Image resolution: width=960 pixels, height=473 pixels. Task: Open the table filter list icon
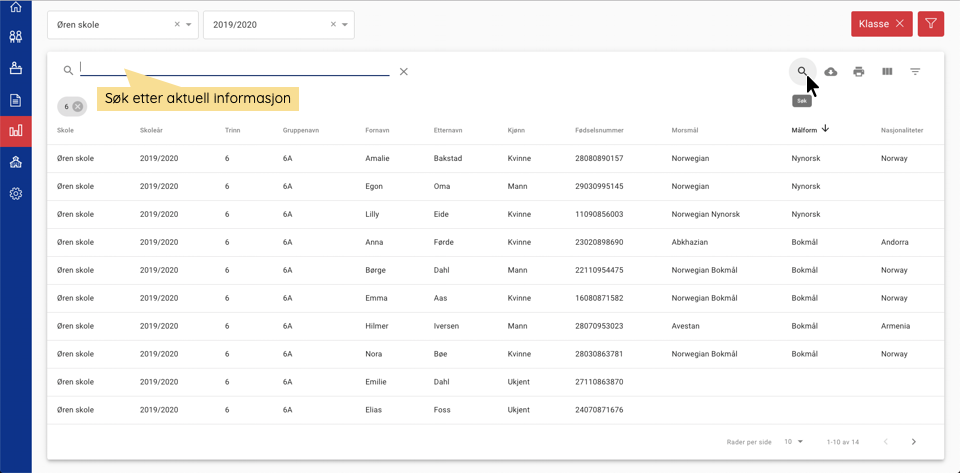[915, 72]
